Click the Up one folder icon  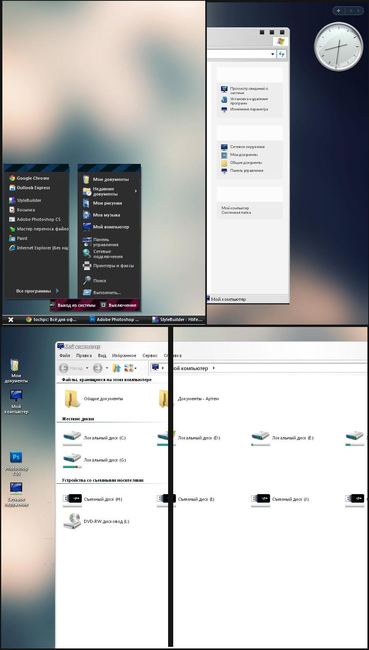(117, 368)
